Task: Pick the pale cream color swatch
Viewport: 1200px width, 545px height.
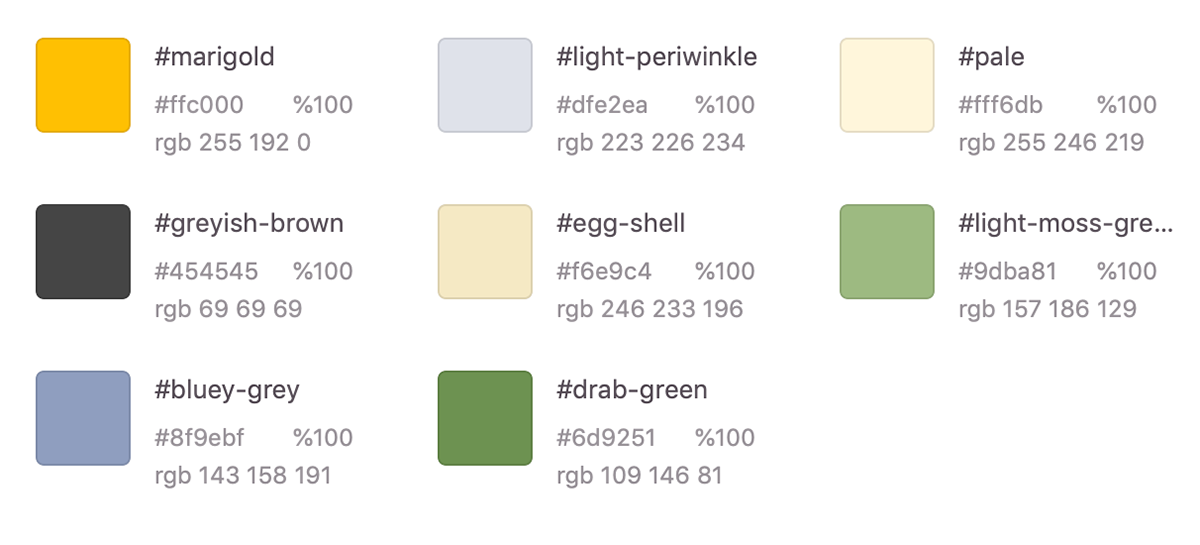Action: (x=887, y=85)
